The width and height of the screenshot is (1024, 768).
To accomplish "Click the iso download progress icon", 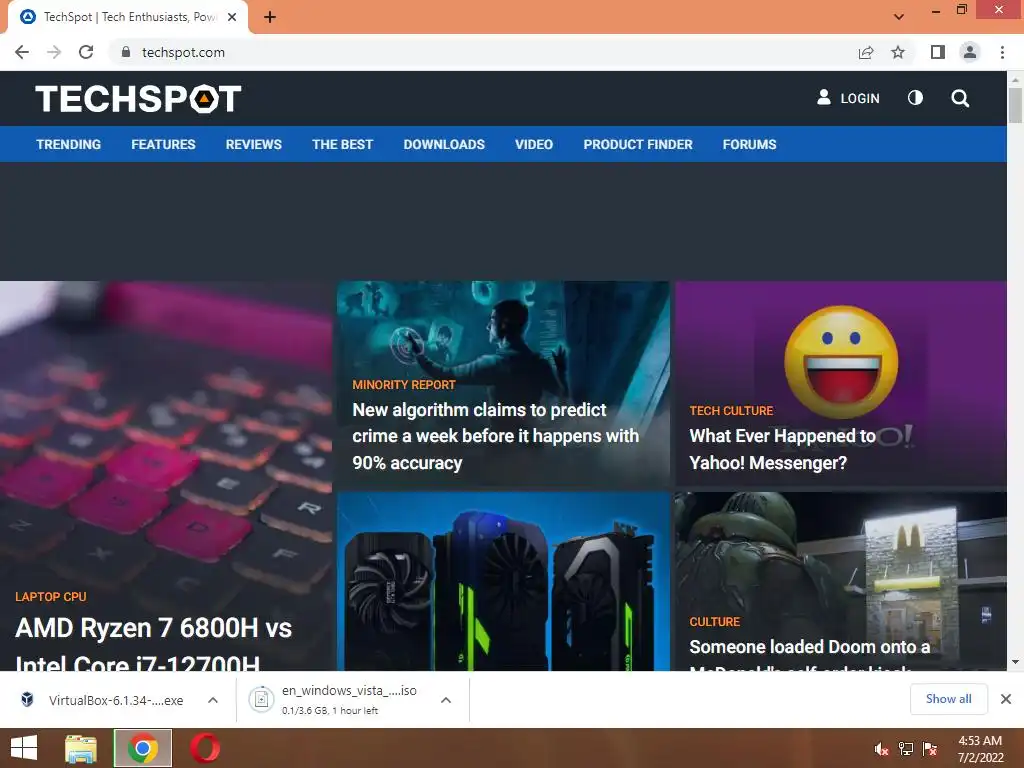I will (x=261, y=699).
